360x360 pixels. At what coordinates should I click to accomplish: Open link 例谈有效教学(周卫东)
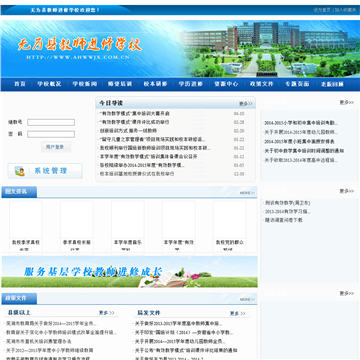pyautogui.click(x=288, y=203)
